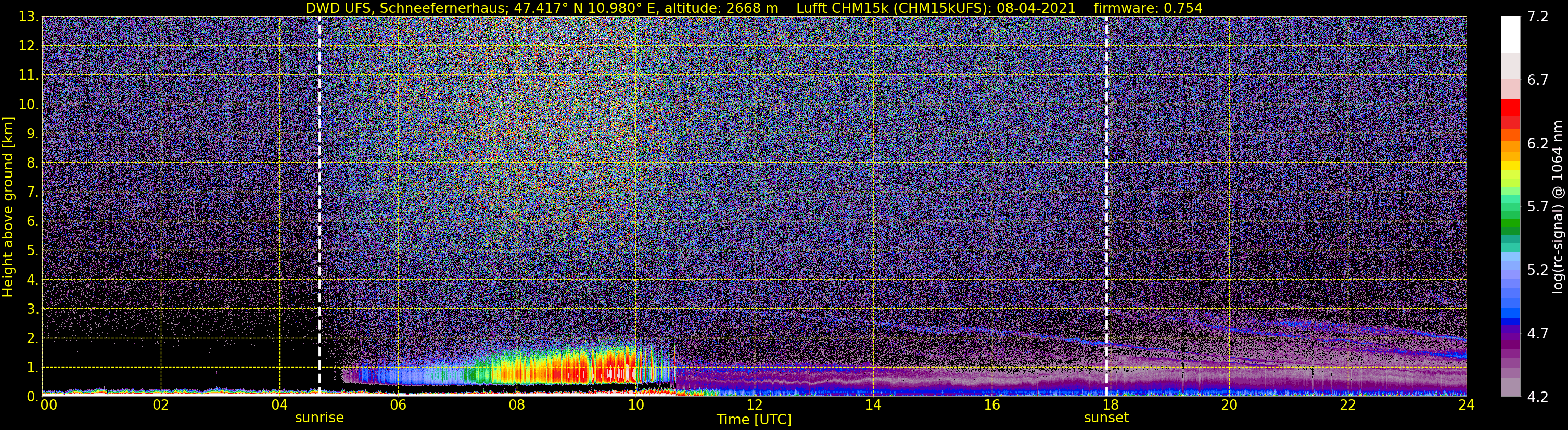Click time tick label '08'
The width and height of the screenshot is (1568, 430).
click(x=517, y=405)
